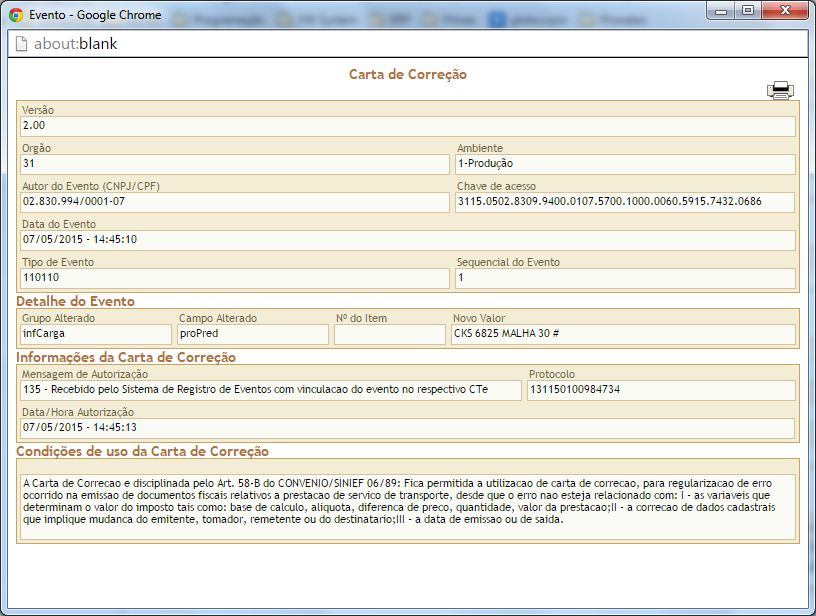Click the Data/Hora Autorização label
The image size is (816, 616).
pyautogui.click(x=78, y=413)
